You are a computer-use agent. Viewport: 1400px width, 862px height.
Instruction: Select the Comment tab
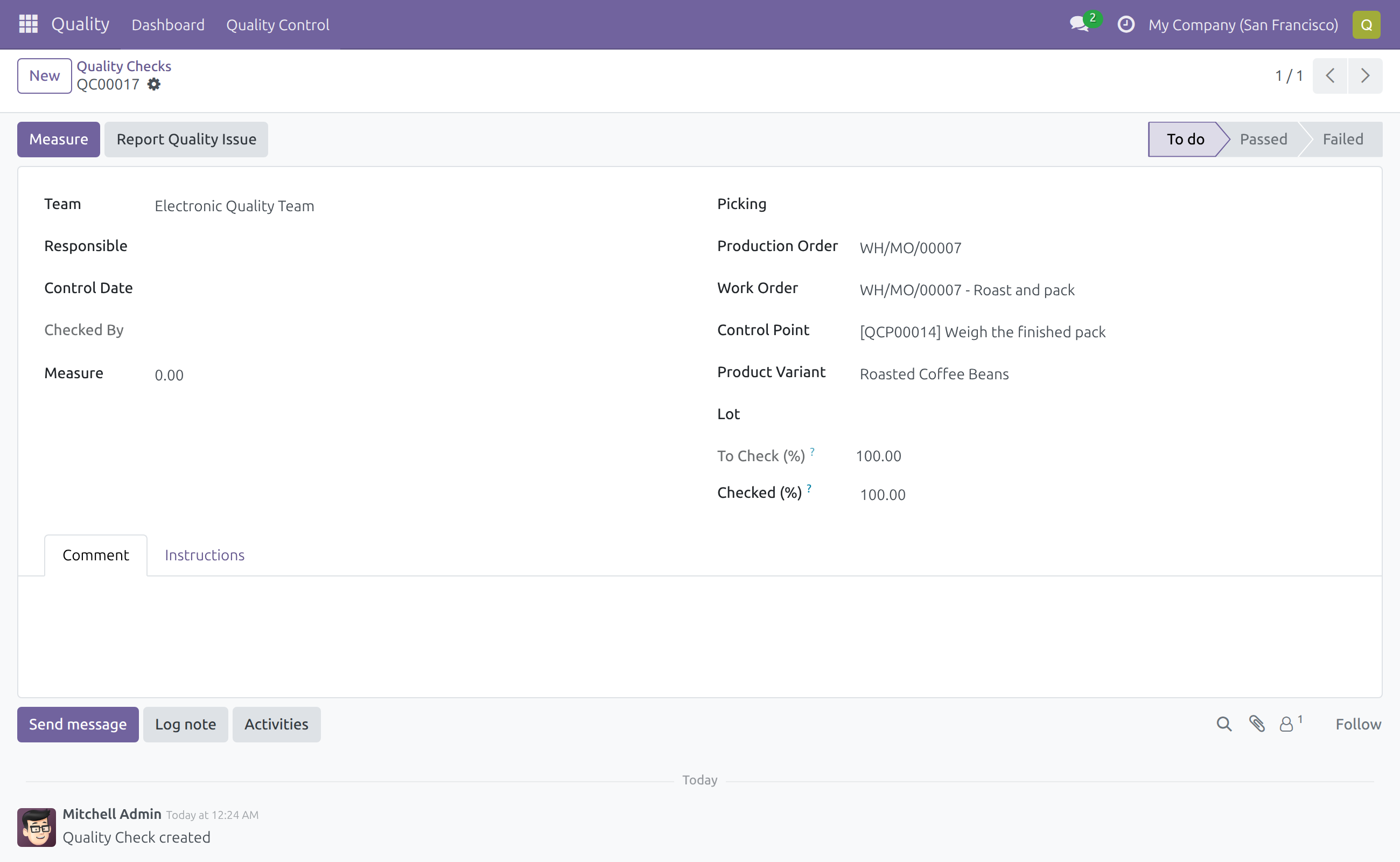click(96, 555)
